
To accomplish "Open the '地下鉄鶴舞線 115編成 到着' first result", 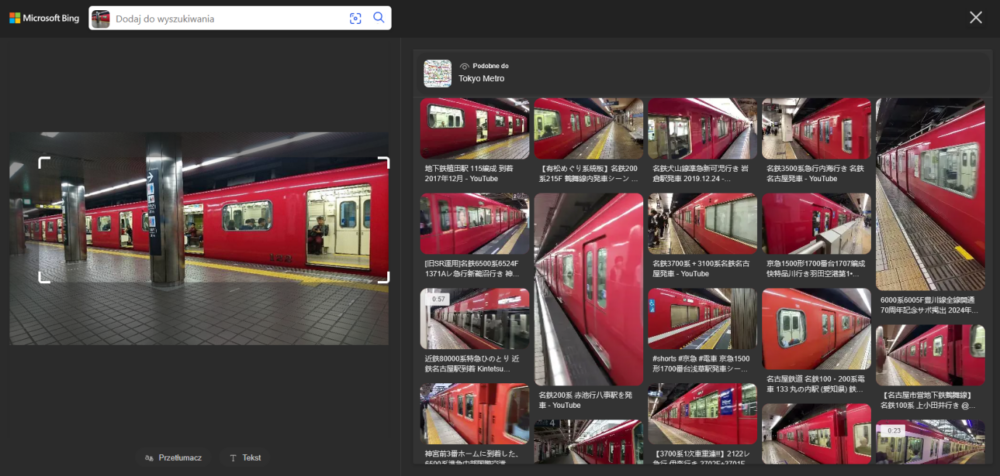I will click(475, 128).
